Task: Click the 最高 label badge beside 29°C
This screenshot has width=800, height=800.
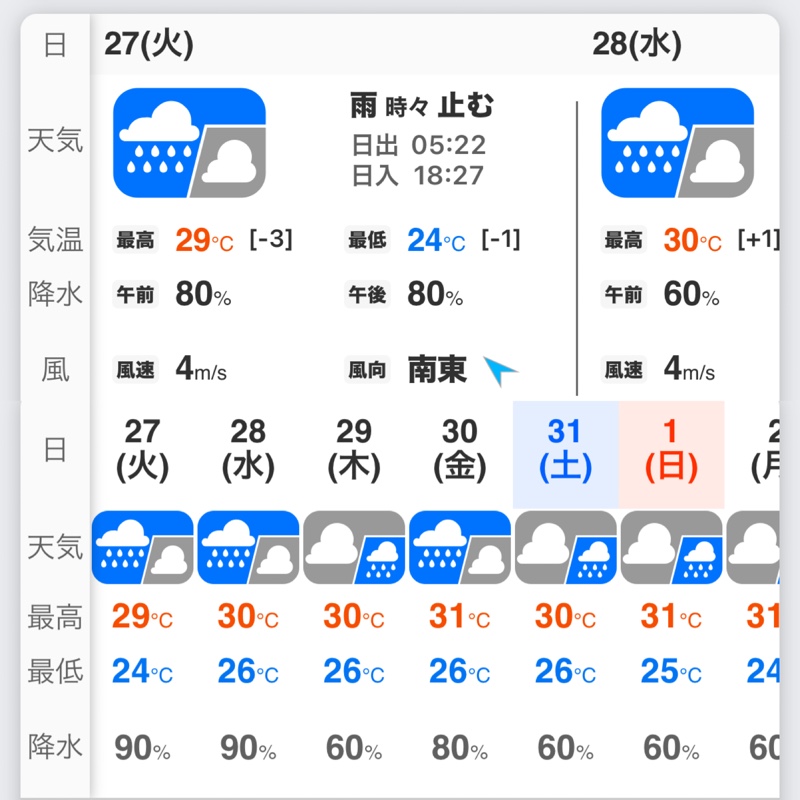Action: pos(135,240)
